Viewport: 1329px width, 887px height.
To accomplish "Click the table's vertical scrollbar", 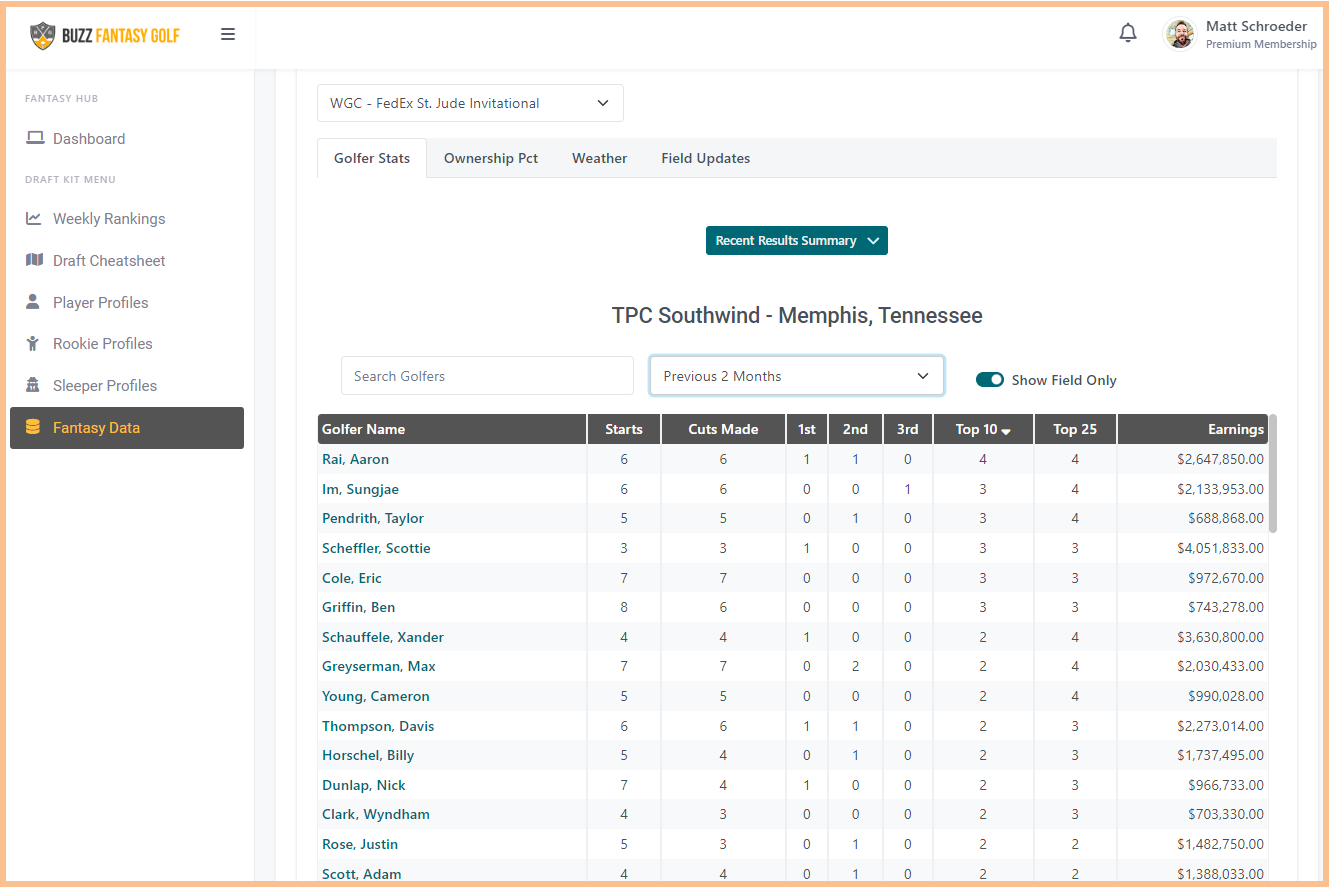I will (x=1273, y=474).
